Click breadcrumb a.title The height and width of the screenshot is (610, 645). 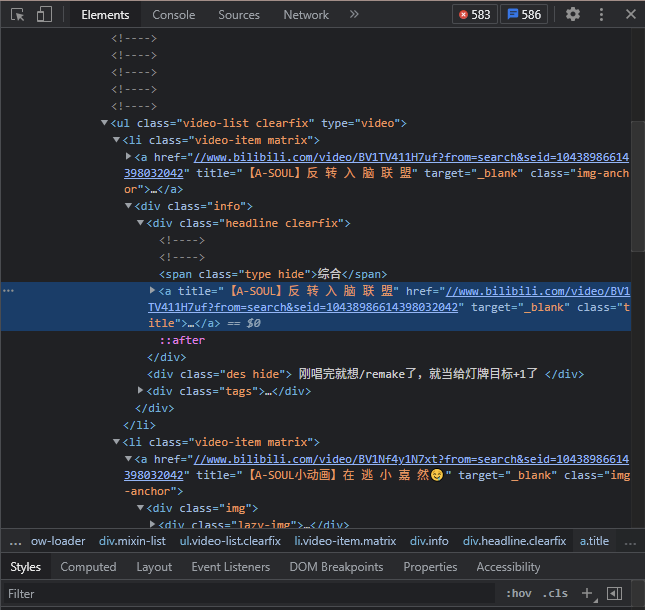click(x=594, y=541)
